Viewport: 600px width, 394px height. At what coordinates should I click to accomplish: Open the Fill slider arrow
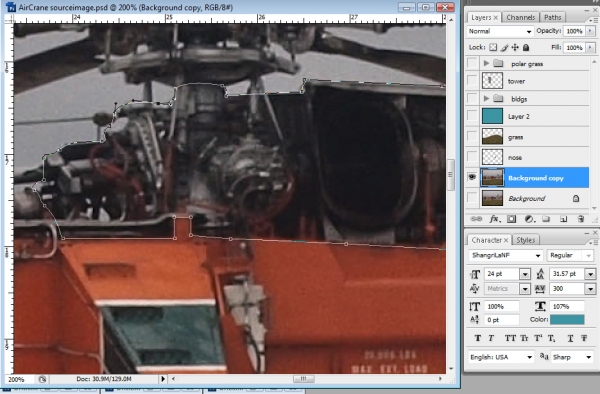coord(591,47)
